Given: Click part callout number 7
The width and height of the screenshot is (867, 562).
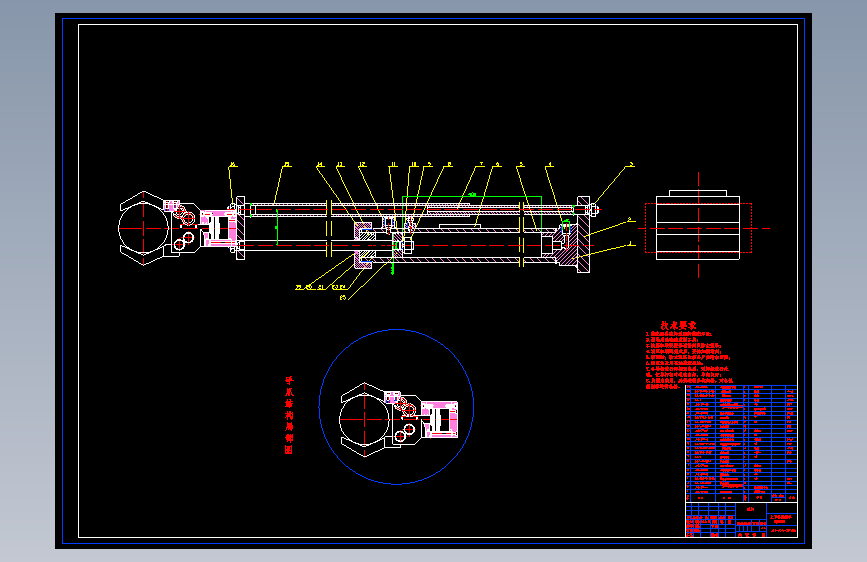Looking at the screenshot, I should point(482,164).
